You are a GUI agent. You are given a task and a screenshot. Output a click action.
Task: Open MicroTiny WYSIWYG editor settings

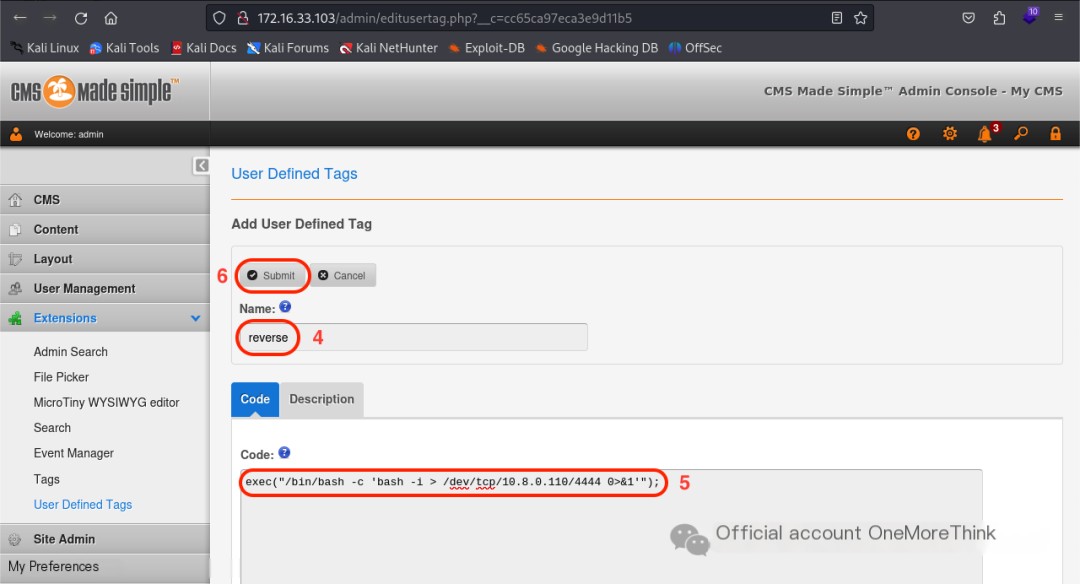pyautogui.click(x=106, y=403)
